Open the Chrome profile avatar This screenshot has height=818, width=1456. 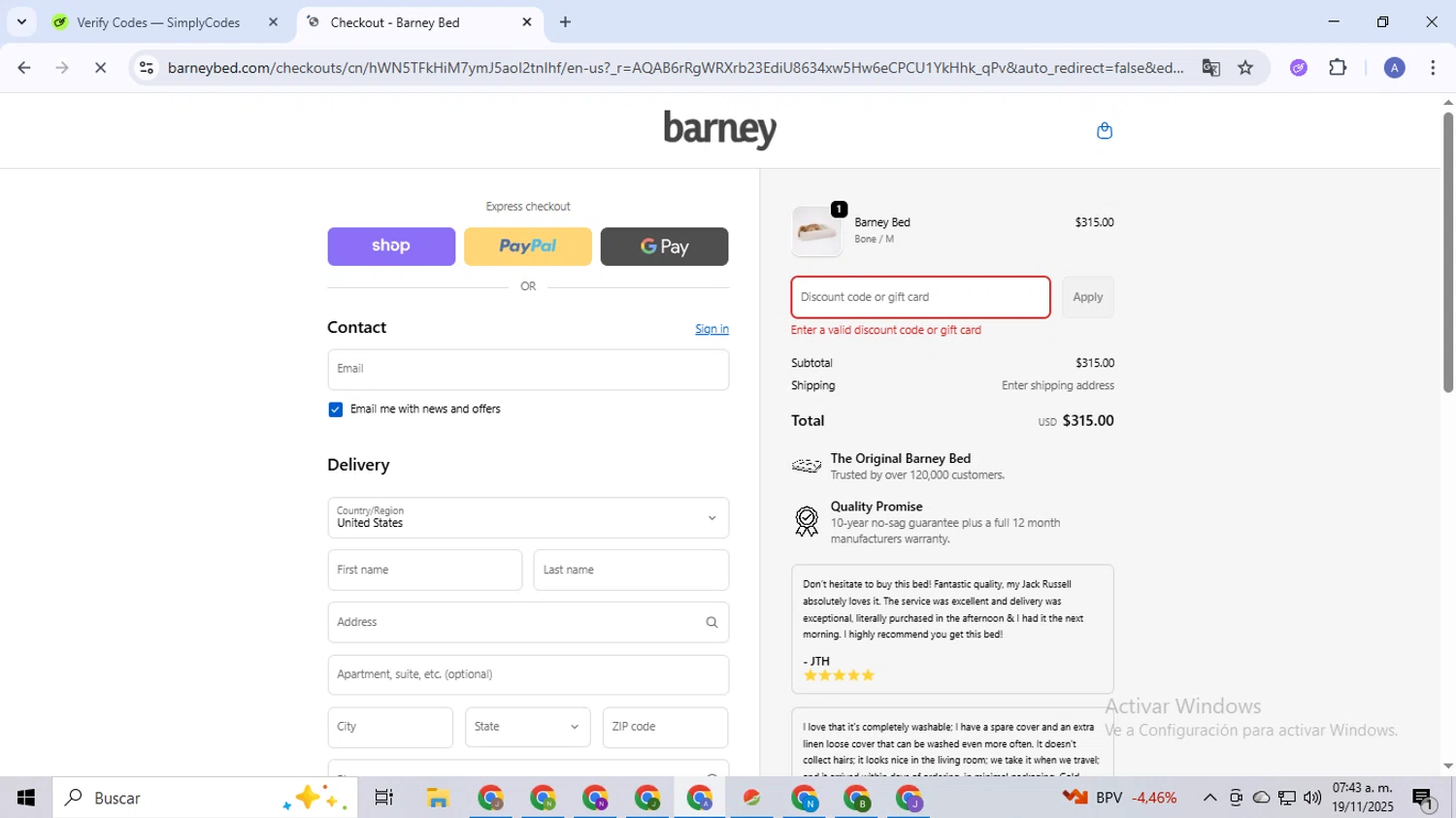point(1394,68)
